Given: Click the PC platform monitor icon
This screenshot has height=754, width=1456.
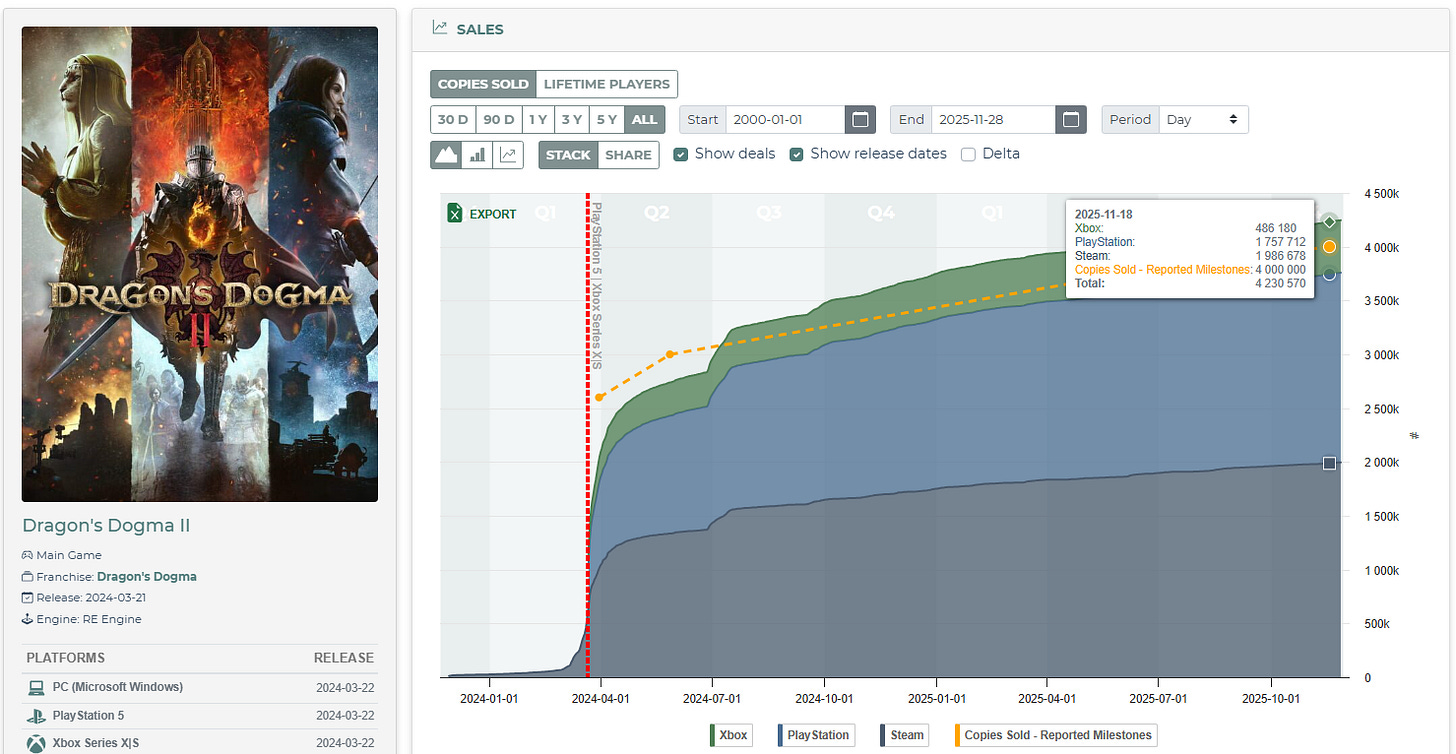Looking at the screenshot, I should click(36, 688).
